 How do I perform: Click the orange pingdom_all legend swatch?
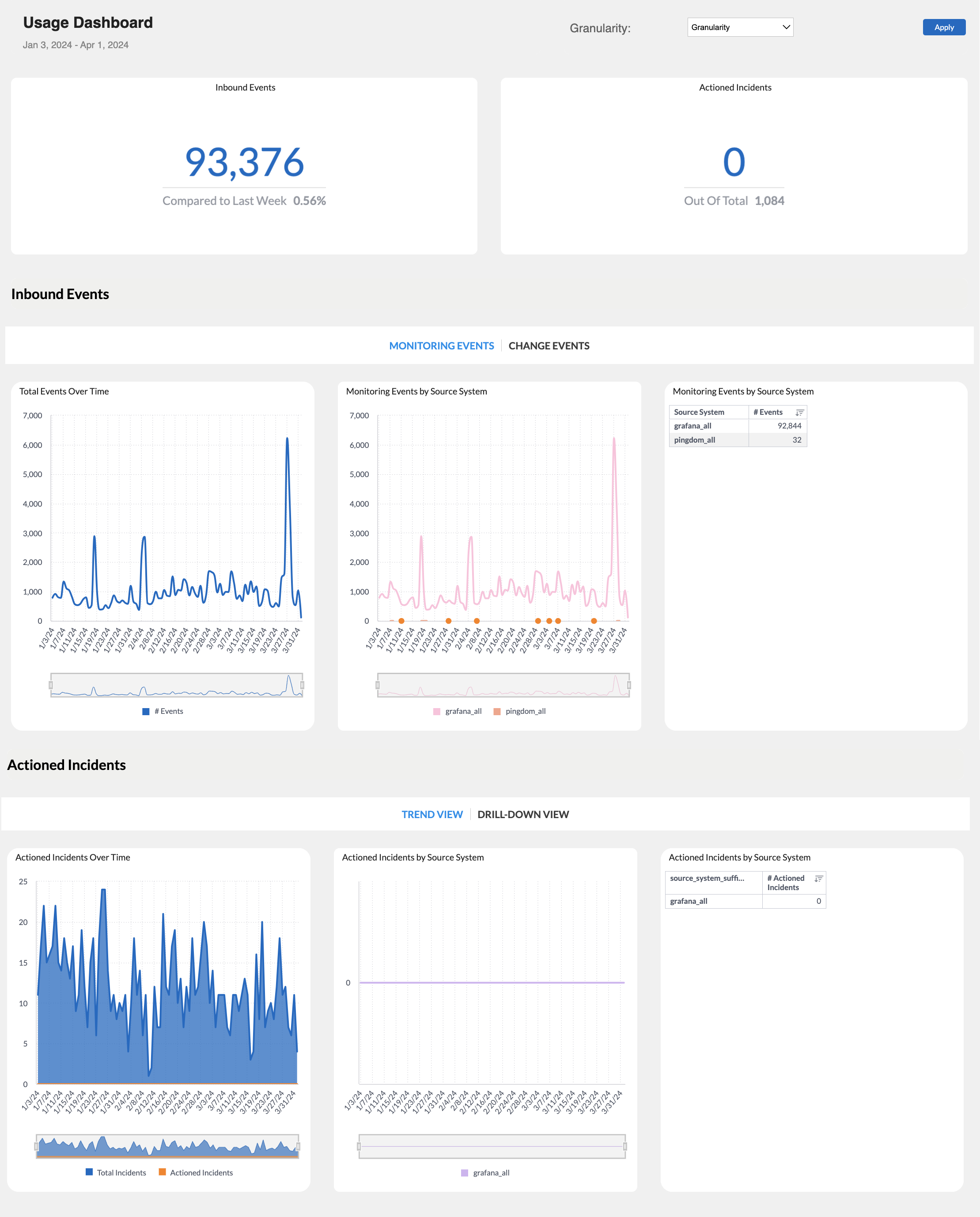(497, 711)
